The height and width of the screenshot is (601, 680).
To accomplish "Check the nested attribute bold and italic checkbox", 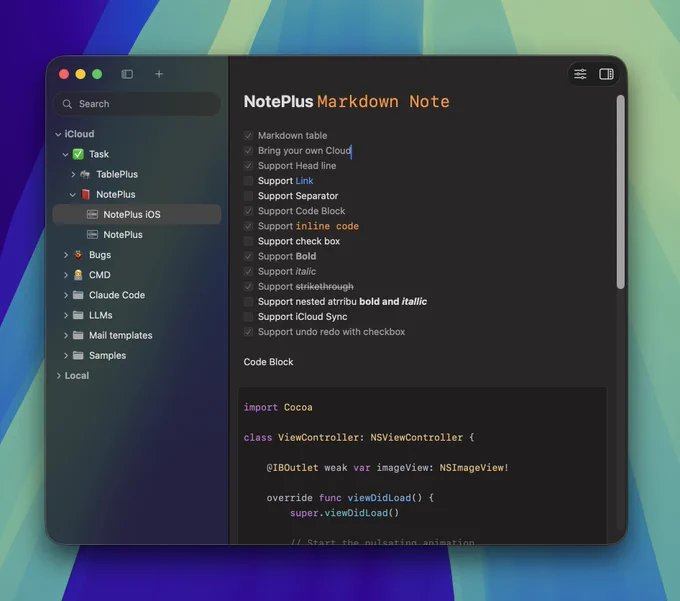I will click(248, 301).
